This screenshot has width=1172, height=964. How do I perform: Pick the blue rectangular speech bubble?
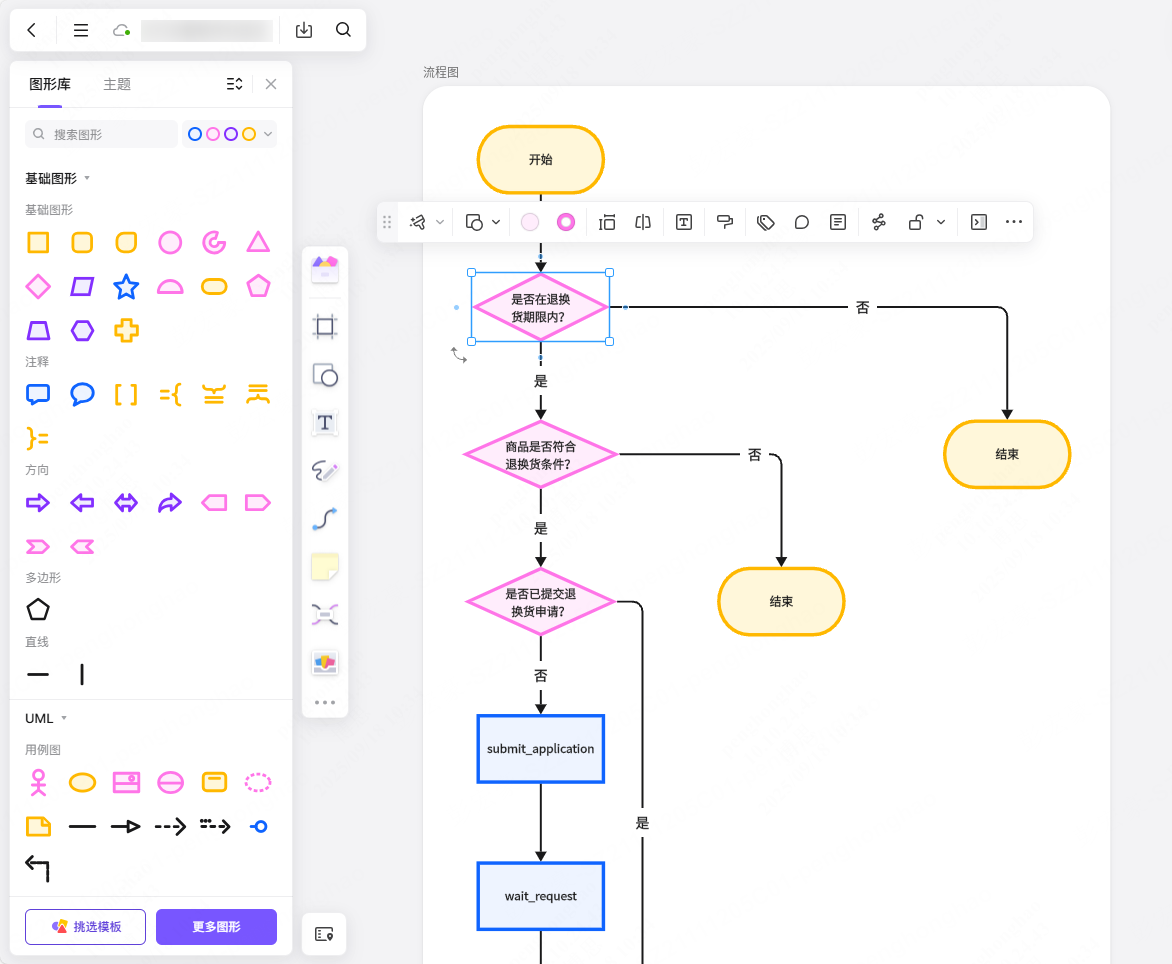pos(38,395)
